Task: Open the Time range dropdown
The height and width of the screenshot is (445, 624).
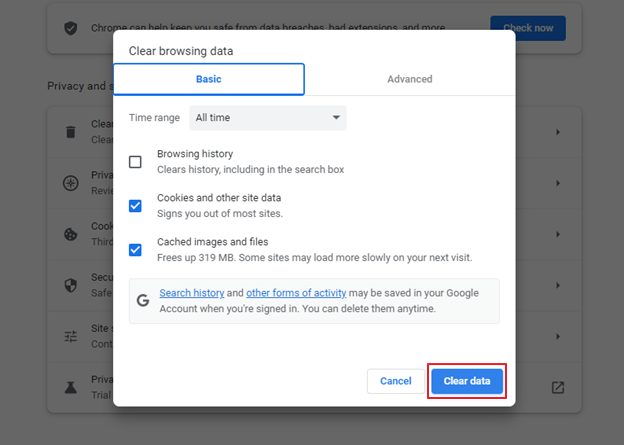Action: [x=269, y=118]
